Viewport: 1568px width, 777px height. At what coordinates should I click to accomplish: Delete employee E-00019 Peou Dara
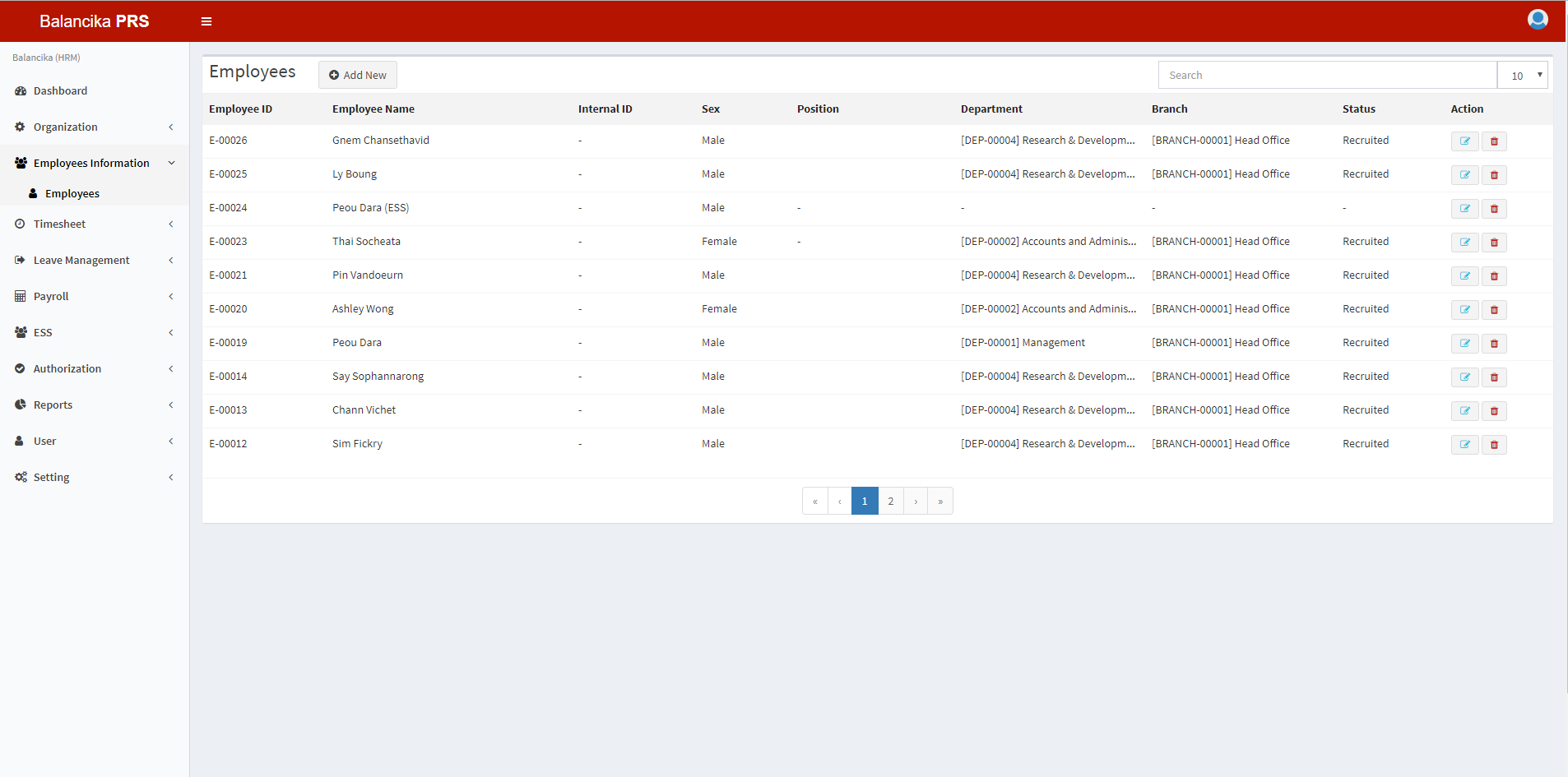(x=1494, y=344)
